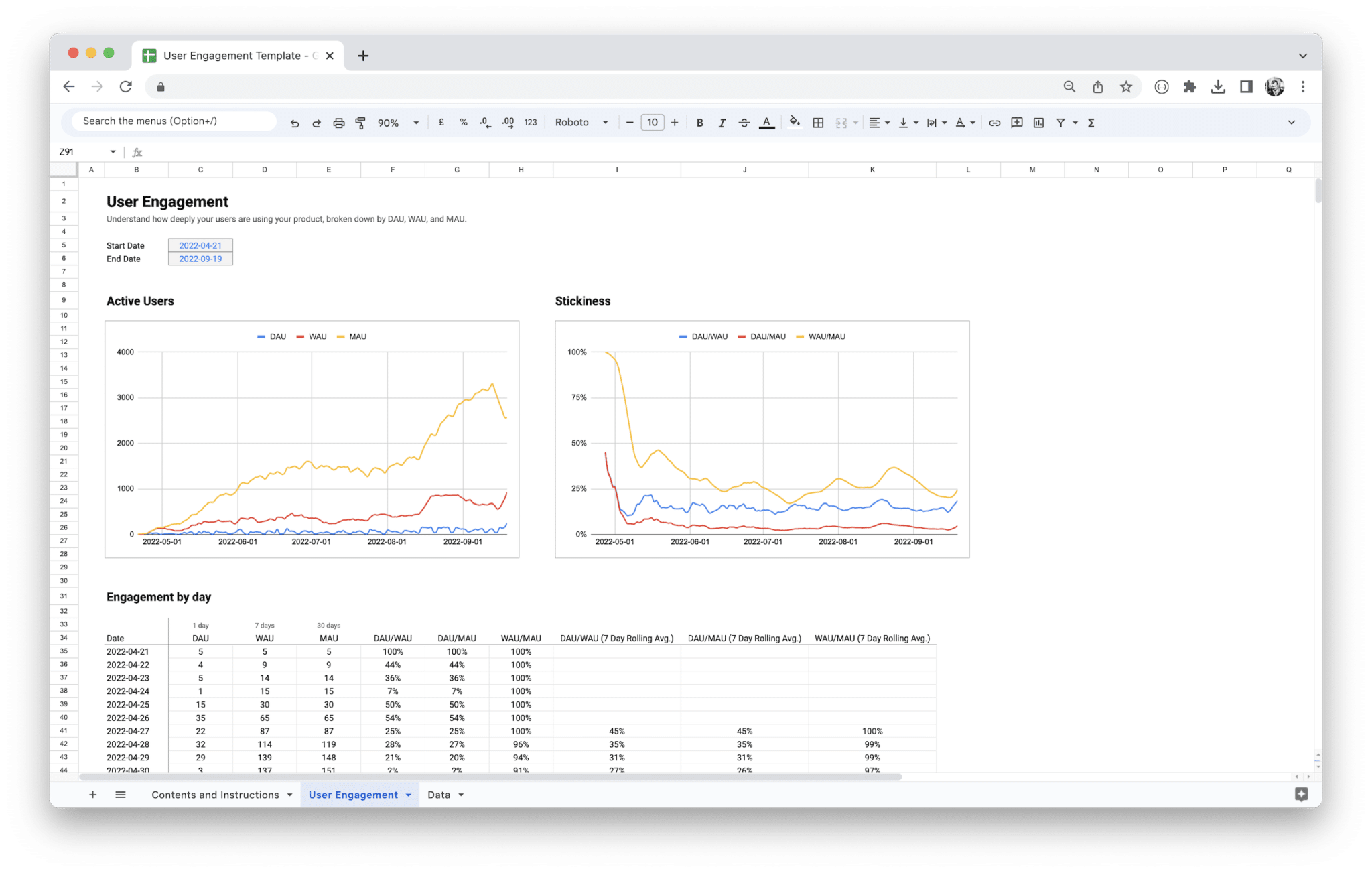Viewport: 1372px width, 873px height.
Task: Open the horizontal align dropdown
Action: tap(878, 122)
